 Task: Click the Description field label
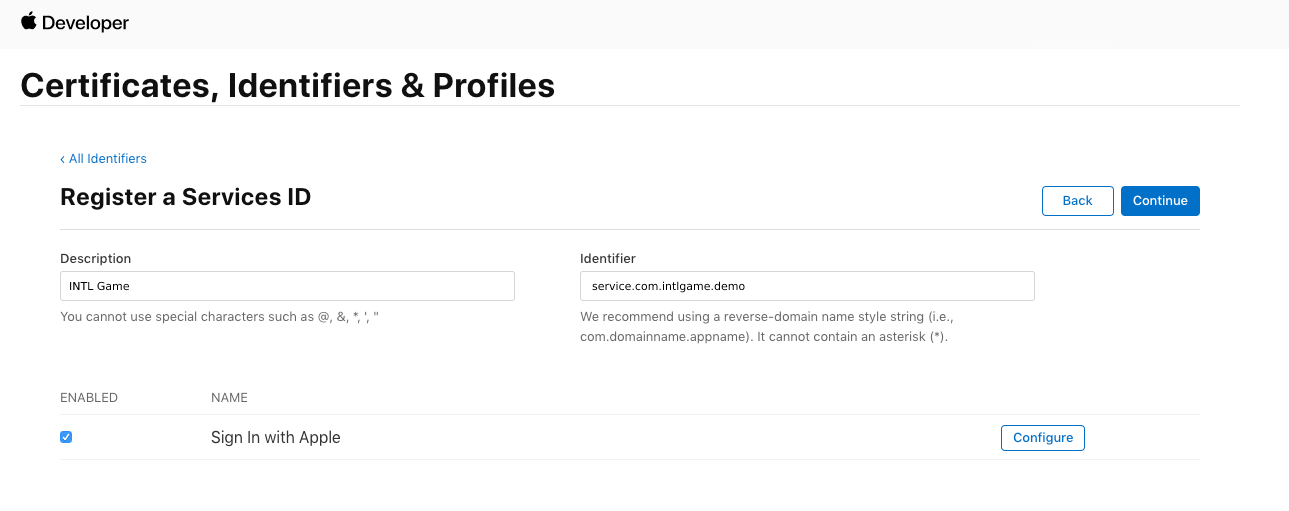tap(96, 259)
